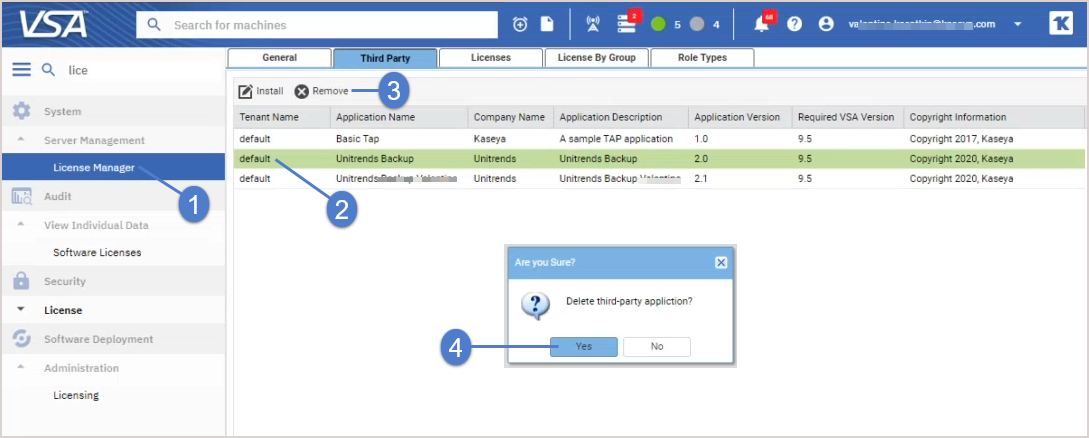Click the Security padlock icon
Screen dimensions: 1089x438
coord(22,281)
